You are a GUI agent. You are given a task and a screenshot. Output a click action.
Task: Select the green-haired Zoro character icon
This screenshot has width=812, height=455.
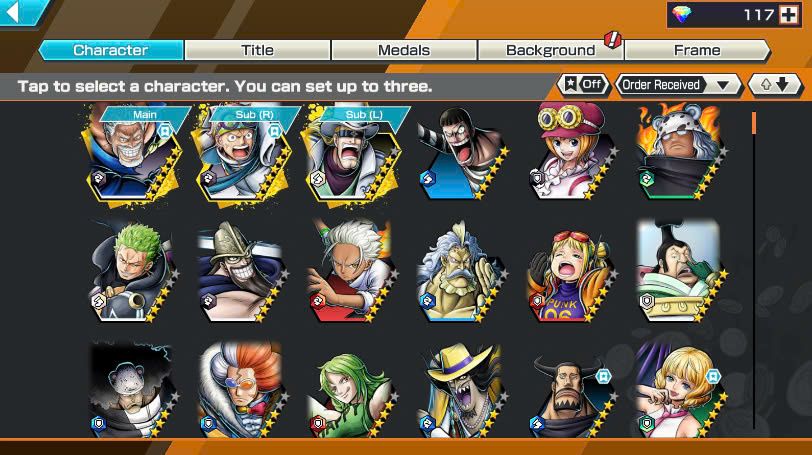click(x=133, y=272)
